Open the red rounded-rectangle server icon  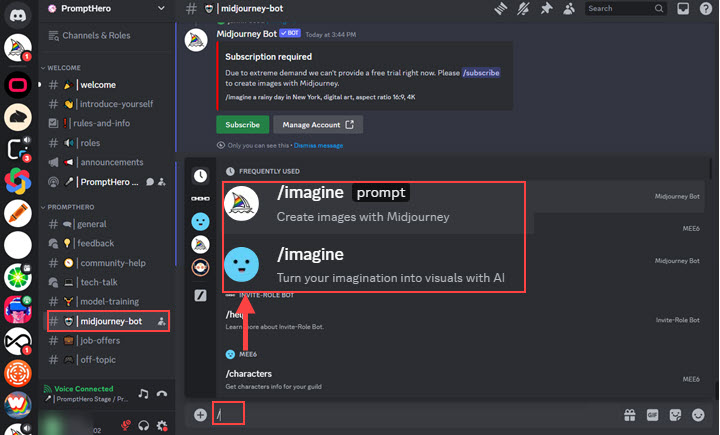tap(18, 85)
